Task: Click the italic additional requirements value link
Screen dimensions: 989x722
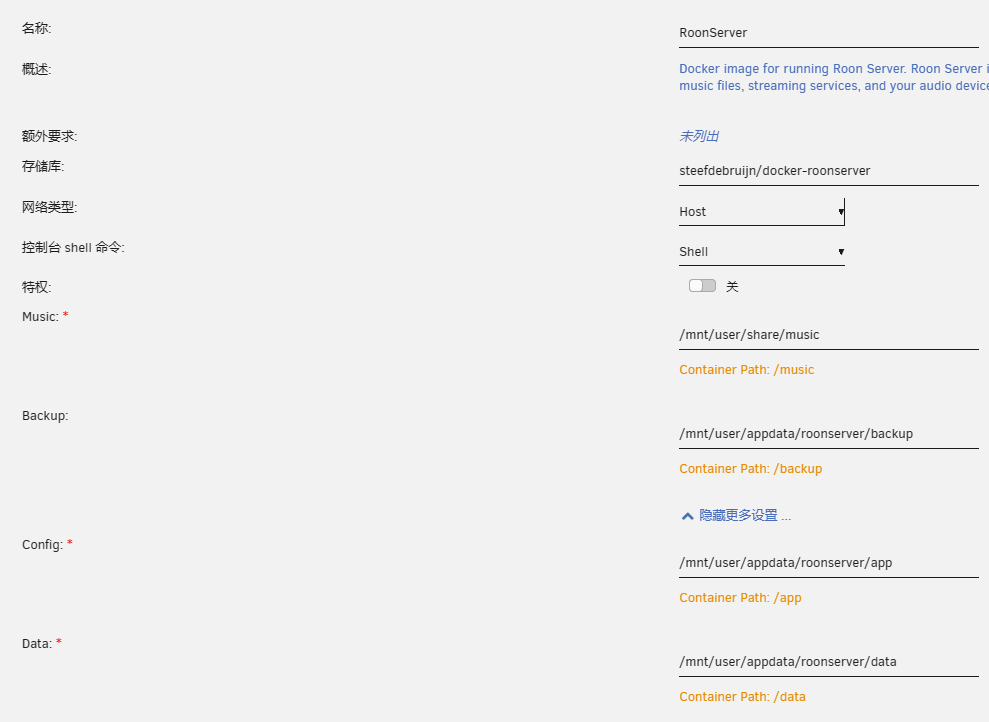Action: coord(699,136)
